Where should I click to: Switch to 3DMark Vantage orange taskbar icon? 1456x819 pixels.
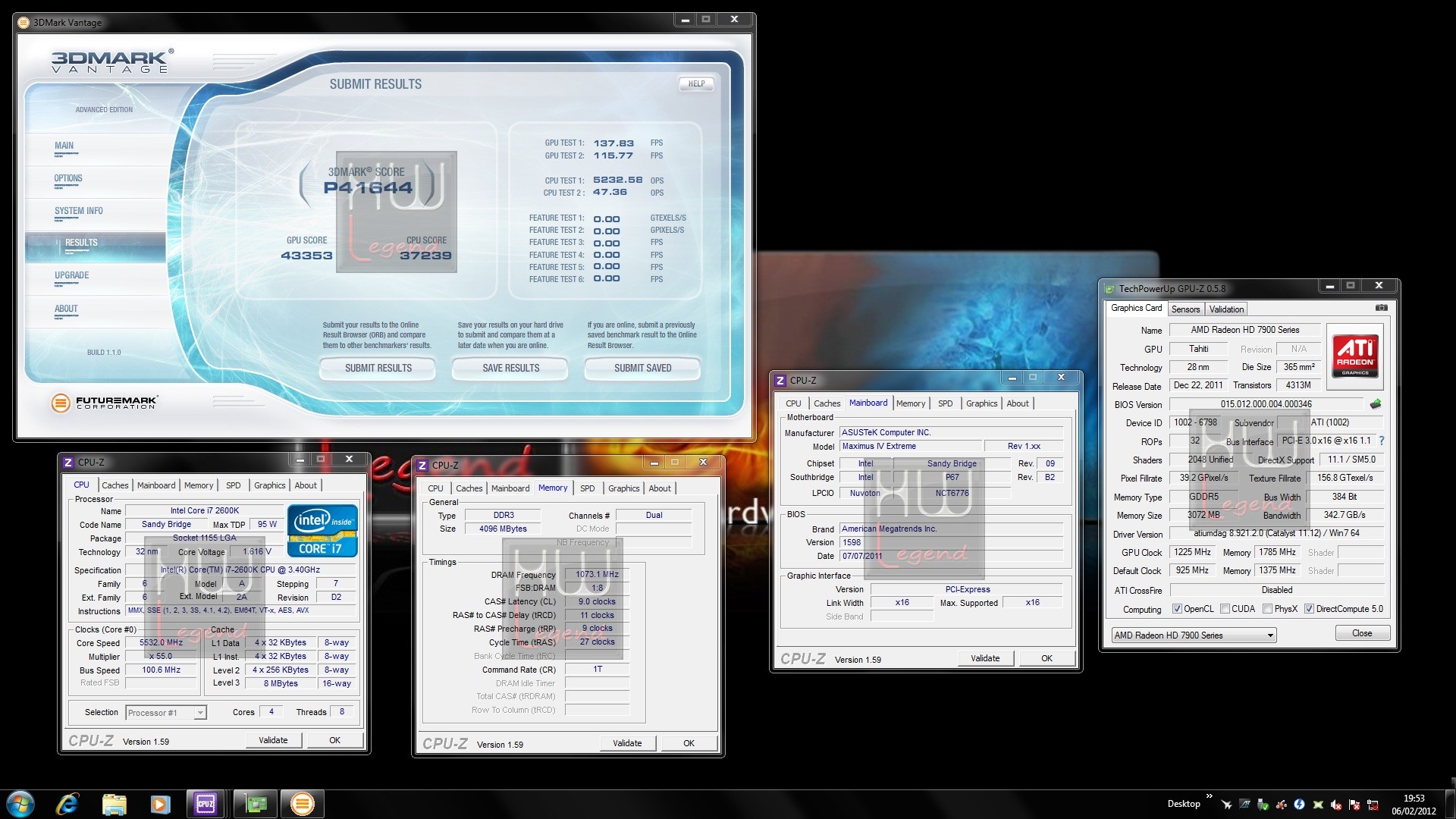[x=302, y=803]
